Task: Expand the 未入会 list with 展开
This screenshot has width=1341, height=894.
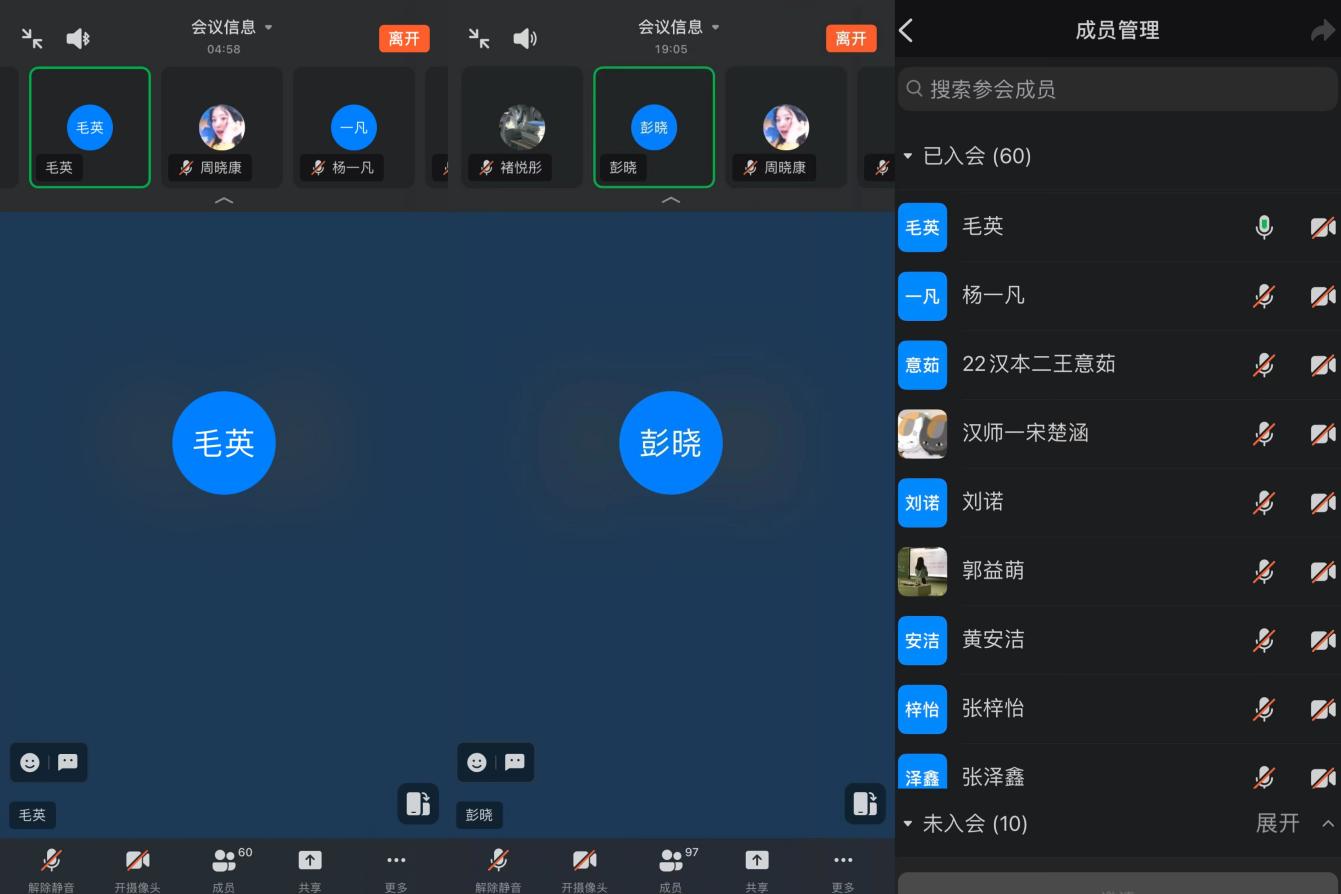Action: tap(1278, 823)
